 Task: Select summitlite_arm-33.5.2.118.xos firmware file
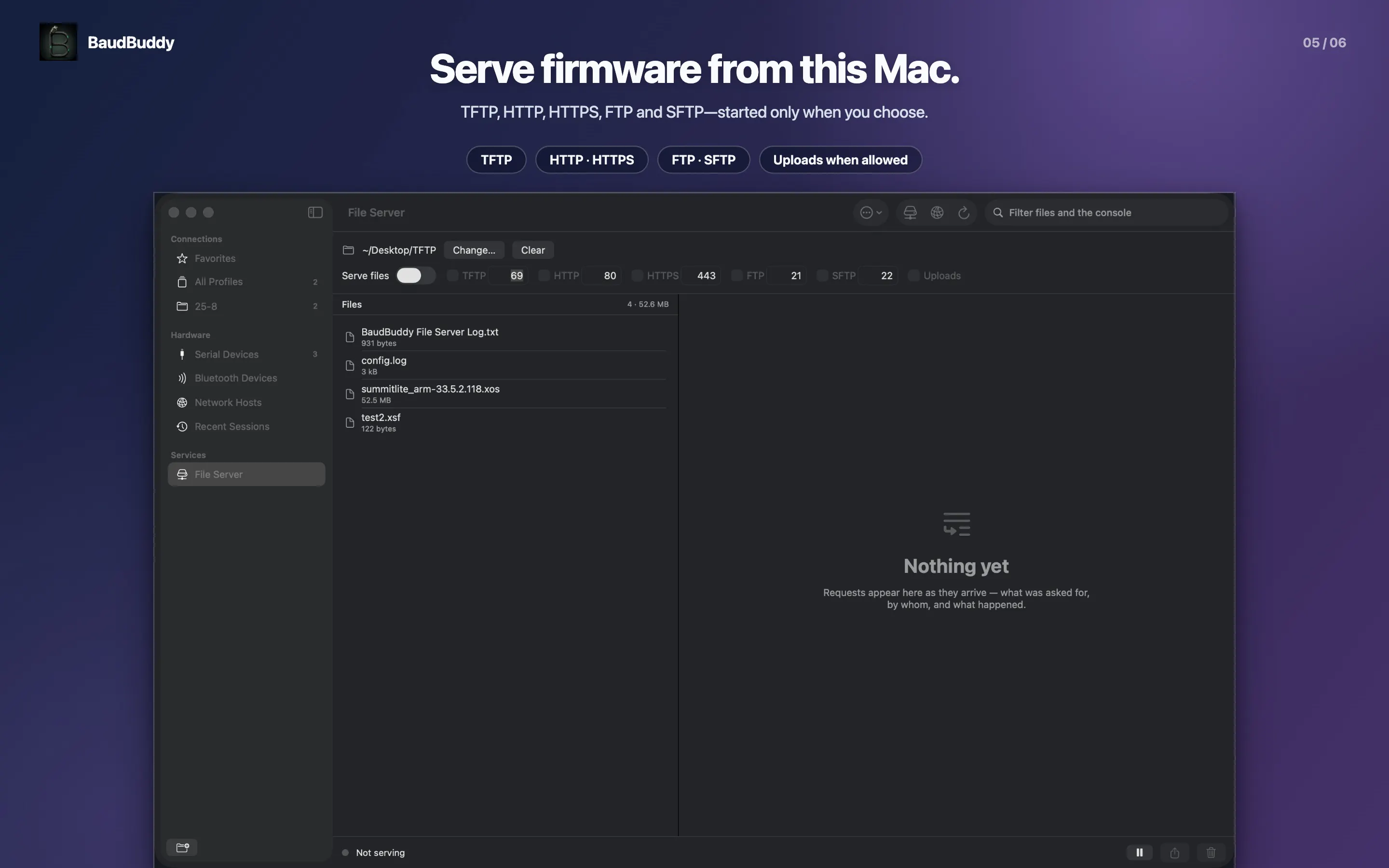coord(505,394)
